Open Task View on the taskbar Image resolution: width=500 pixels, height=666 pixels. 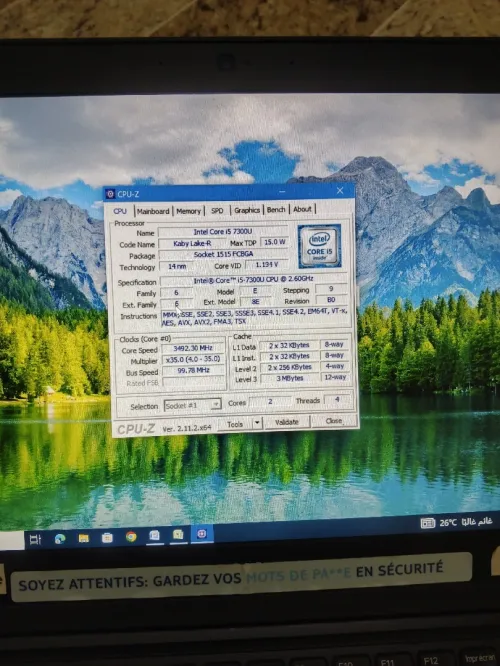coord(35,539)
